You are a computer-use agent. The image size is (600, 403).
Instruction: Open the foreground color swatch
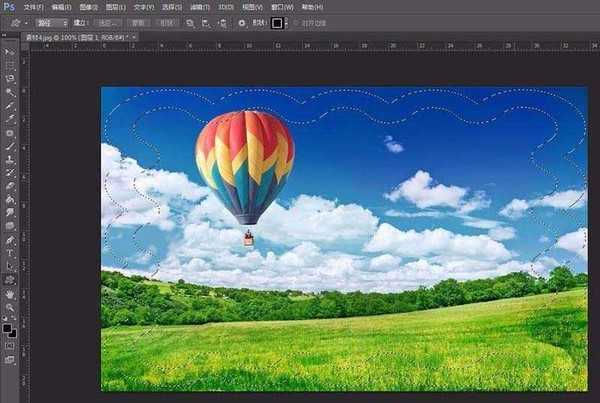(7, 326)
